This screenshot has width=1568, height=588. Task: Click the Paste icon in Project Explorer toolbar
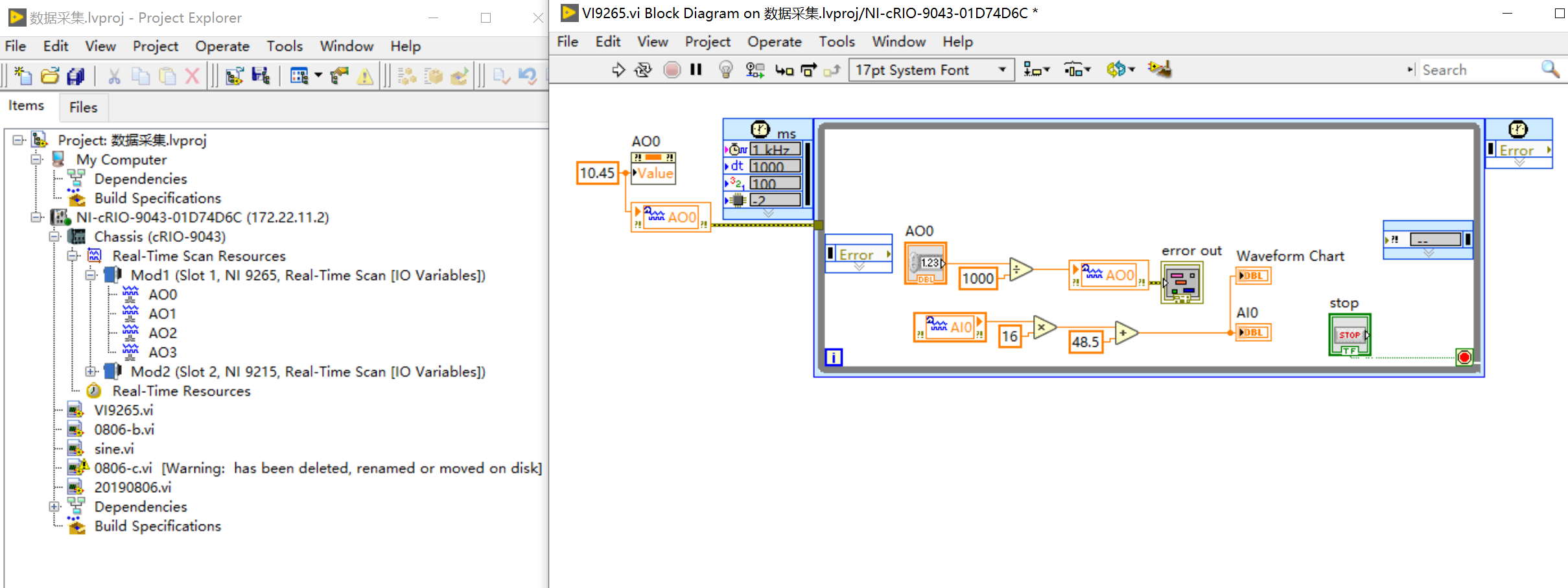167,75
